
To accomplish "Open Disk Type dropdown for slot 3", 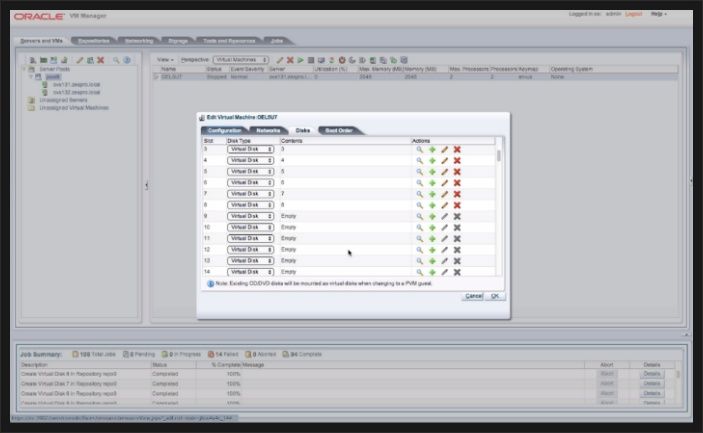I will (251, 149).
